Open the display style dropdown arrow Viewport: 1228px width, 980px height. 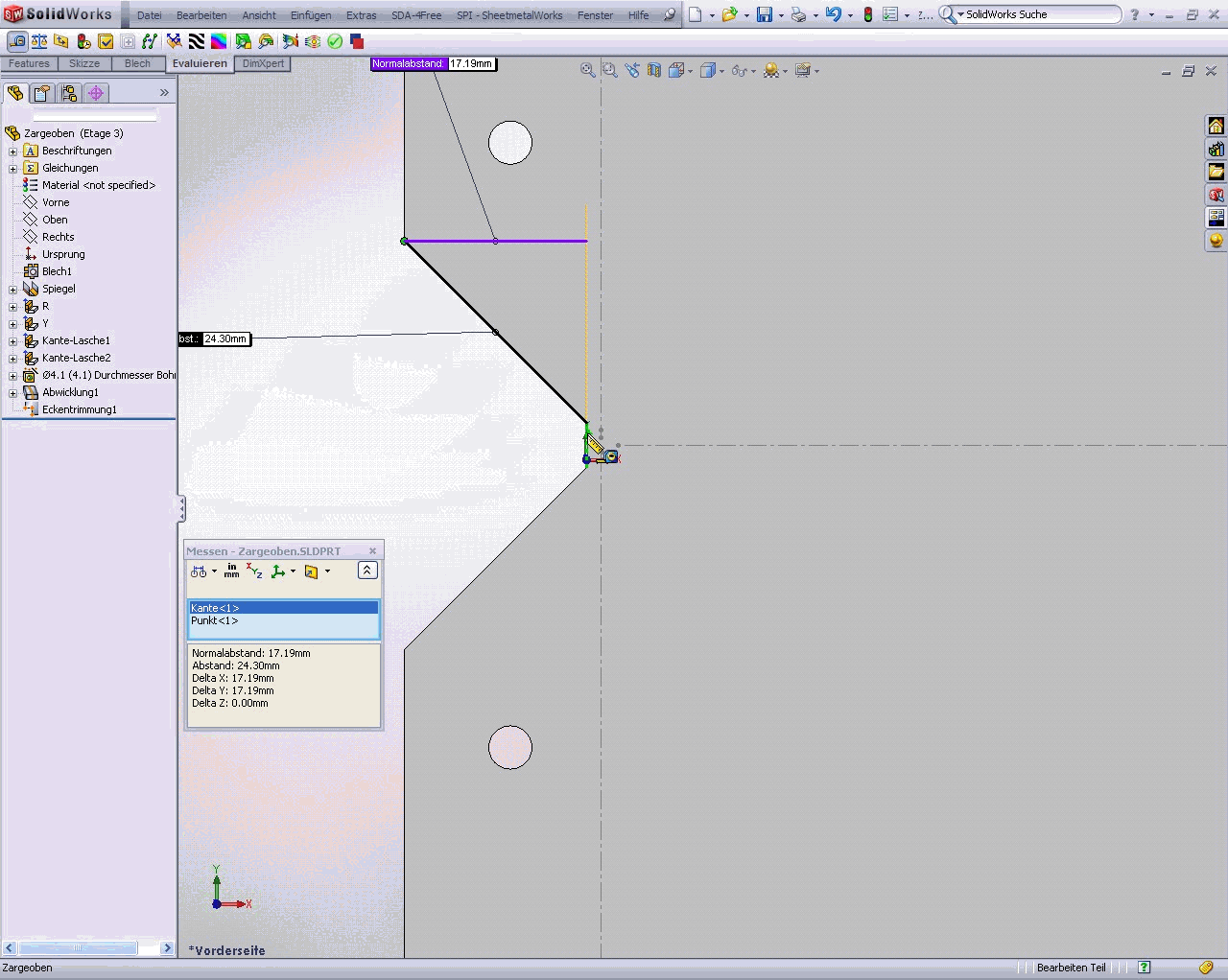pyautogui.click(x=721, y=71)
